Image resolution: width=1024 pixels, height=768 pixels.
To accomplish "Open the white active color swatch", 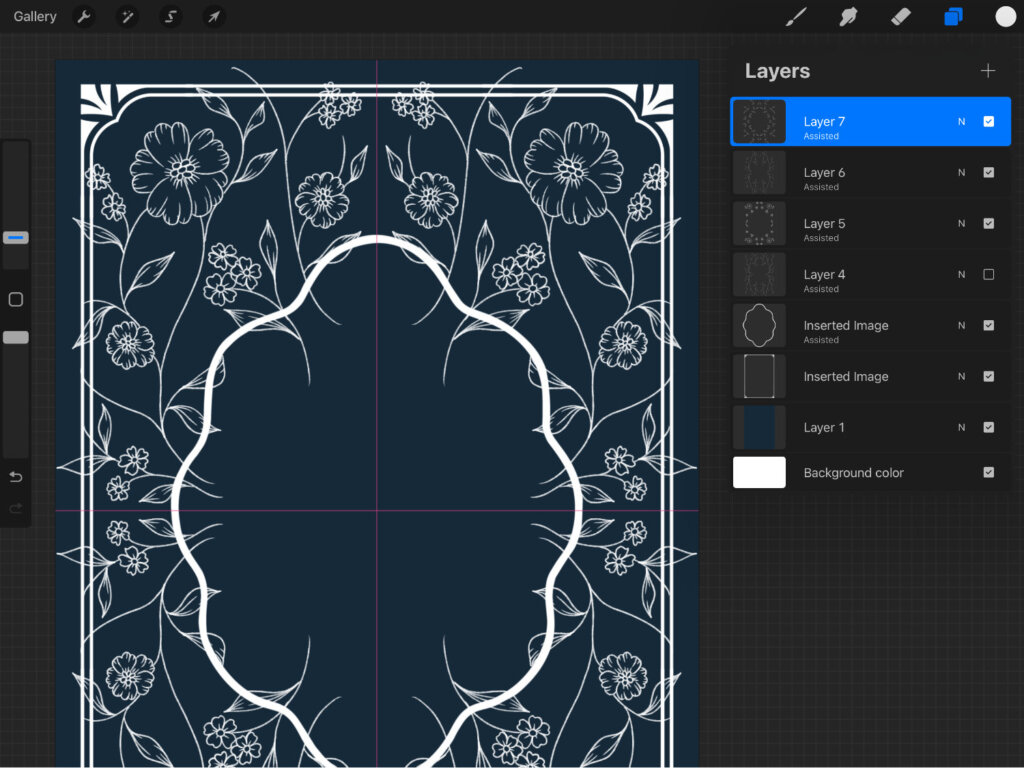I will tap(1005, 17).
